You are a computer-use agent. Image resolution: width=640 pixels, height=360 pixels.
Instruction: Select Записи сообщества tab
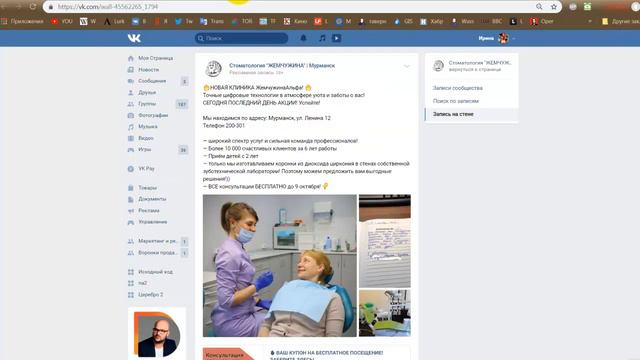click(x=458, y=88)
